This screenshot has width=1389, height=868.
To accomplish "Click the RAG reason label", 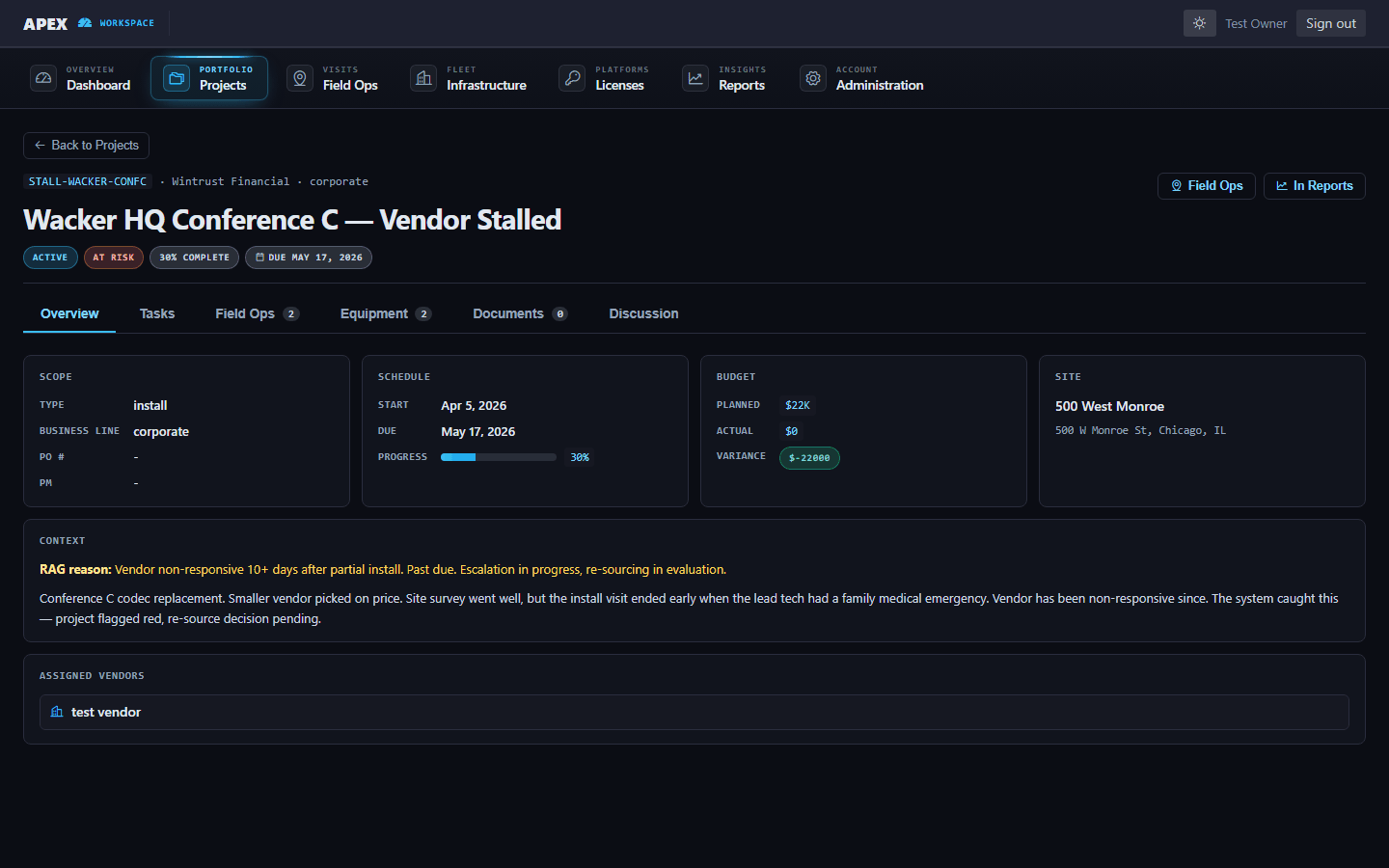I will point(75,570).
